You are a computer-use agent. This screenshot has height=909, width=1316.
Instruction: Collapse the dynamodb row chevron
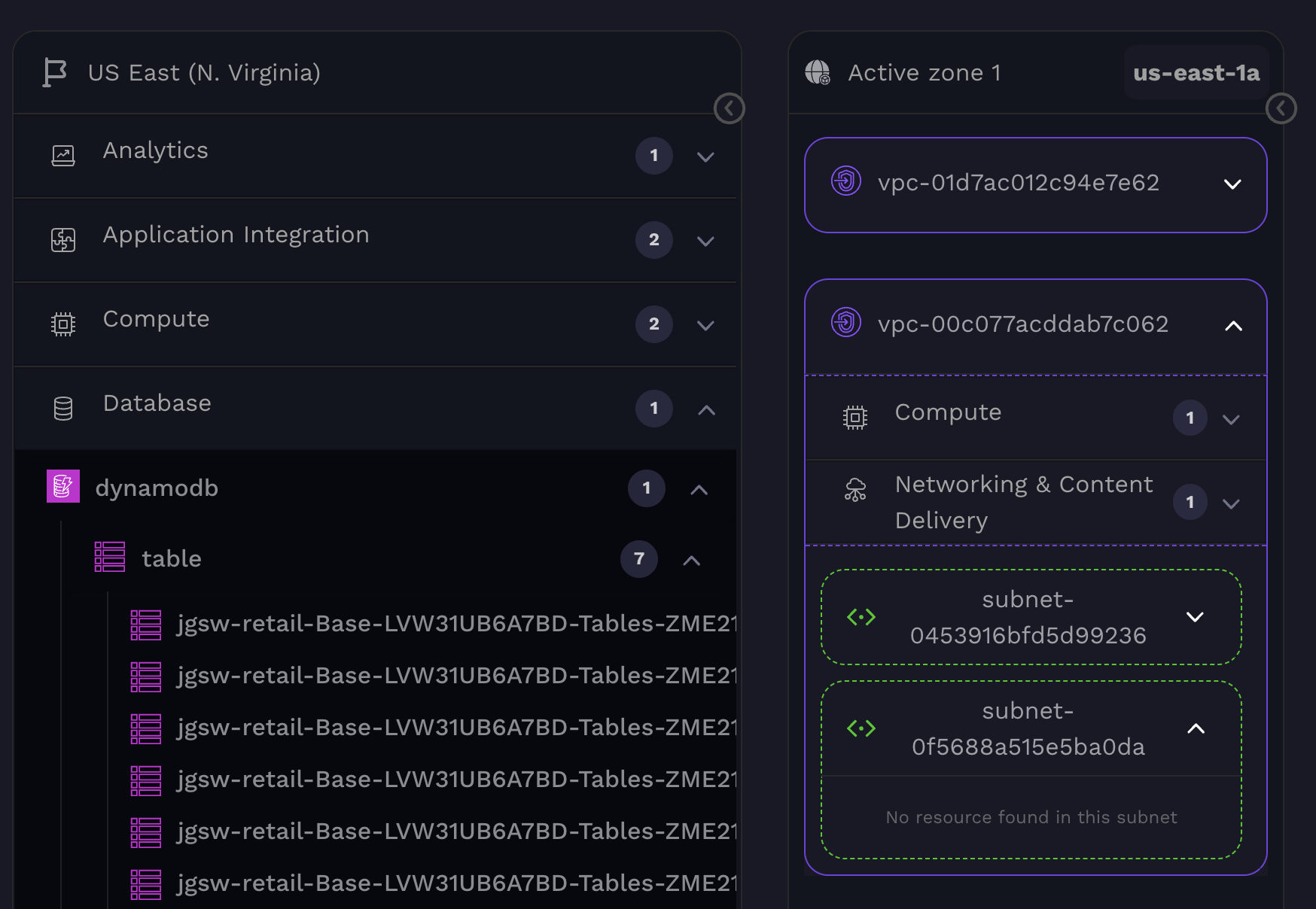[x=699, y=489]
